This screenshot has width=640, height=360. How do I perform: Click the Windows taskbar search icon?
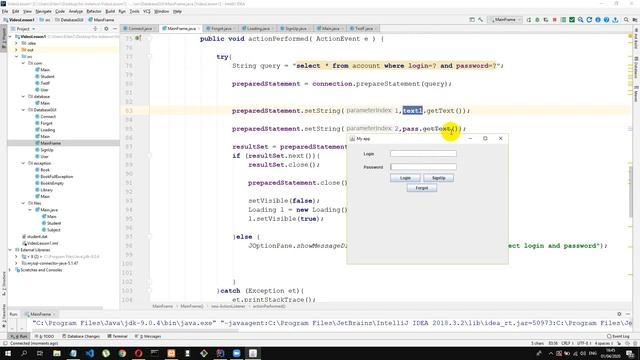coord(24,353)
